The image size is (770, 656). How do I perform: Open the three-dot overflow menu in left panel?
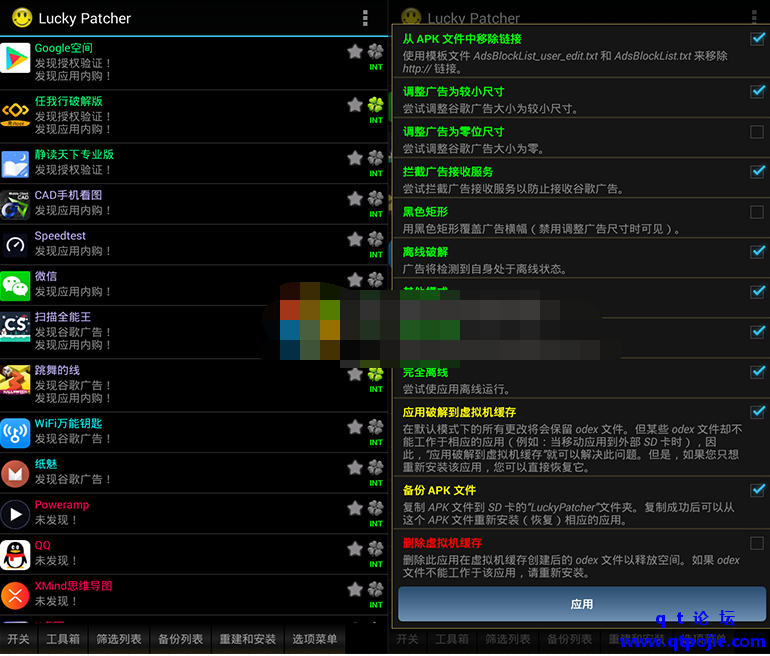coord(365,18)
